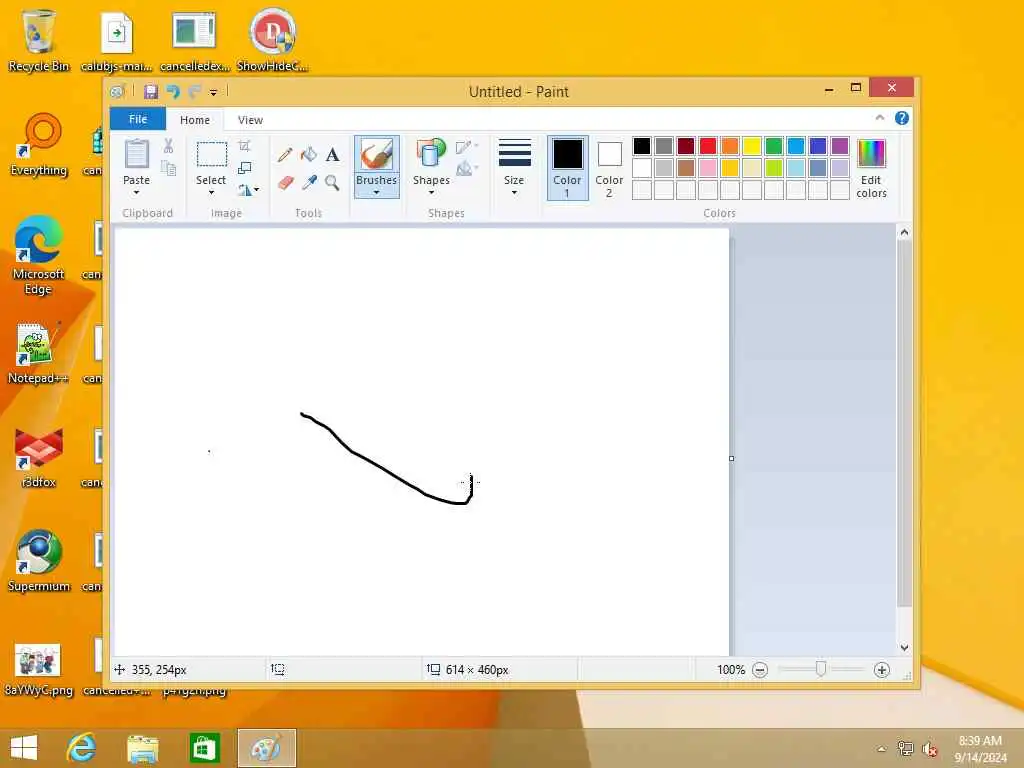
Task: Click the zoom out minus button
Action: tap(760, 669)
